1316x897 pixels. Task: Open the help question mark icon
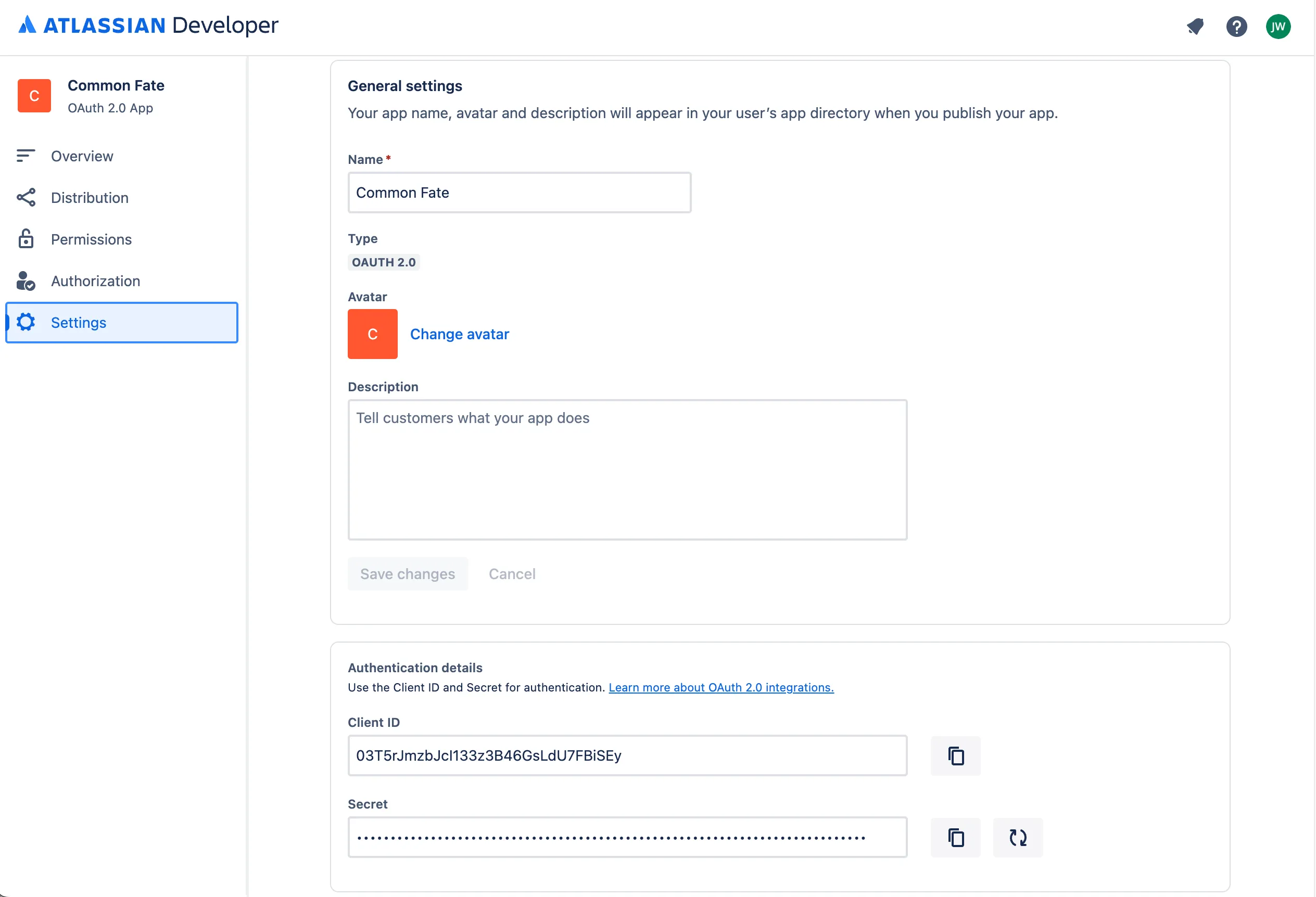(1236, 27)
